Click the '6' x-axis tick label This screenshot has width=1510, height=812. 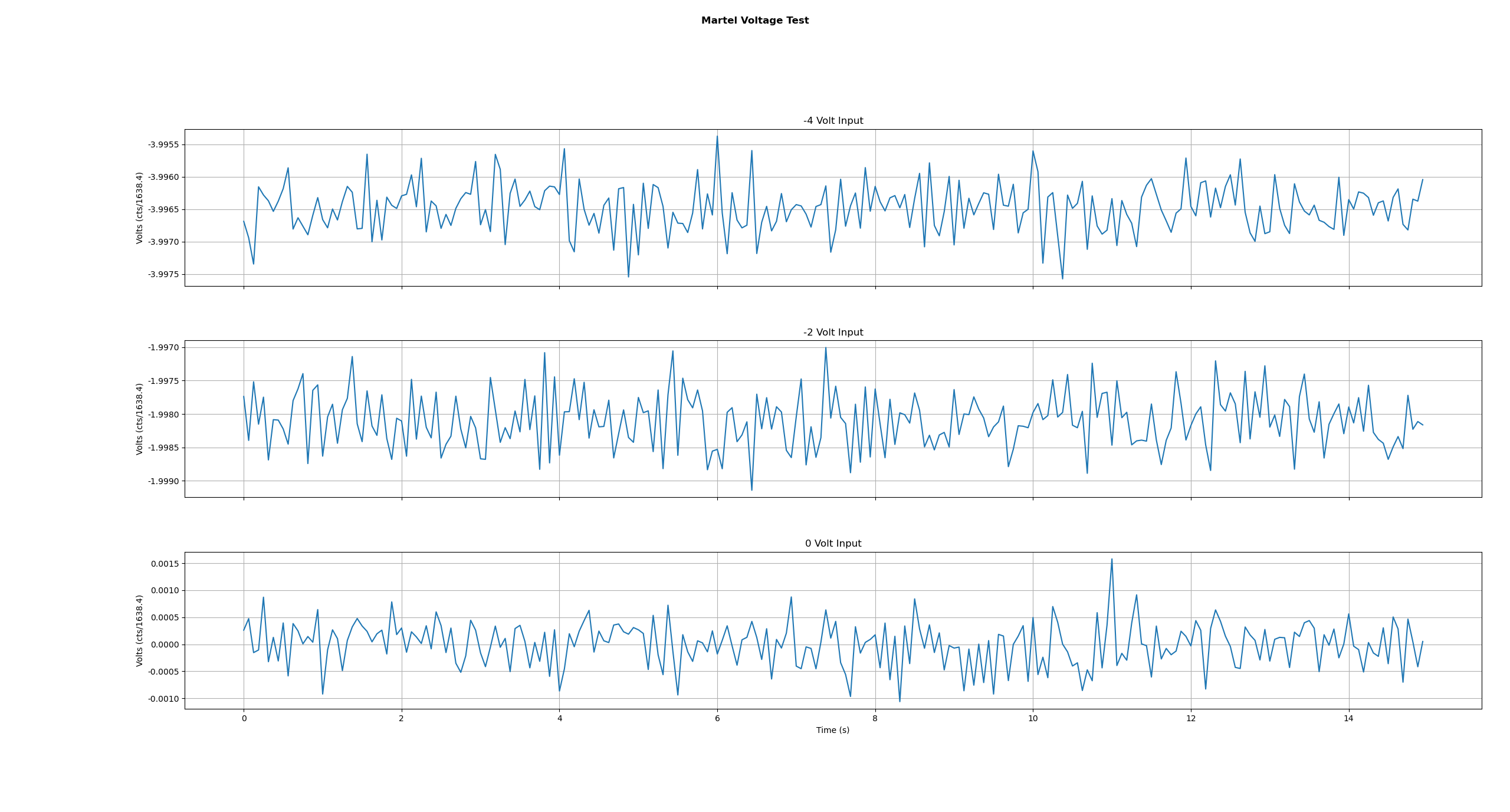(x=717, y=718)
